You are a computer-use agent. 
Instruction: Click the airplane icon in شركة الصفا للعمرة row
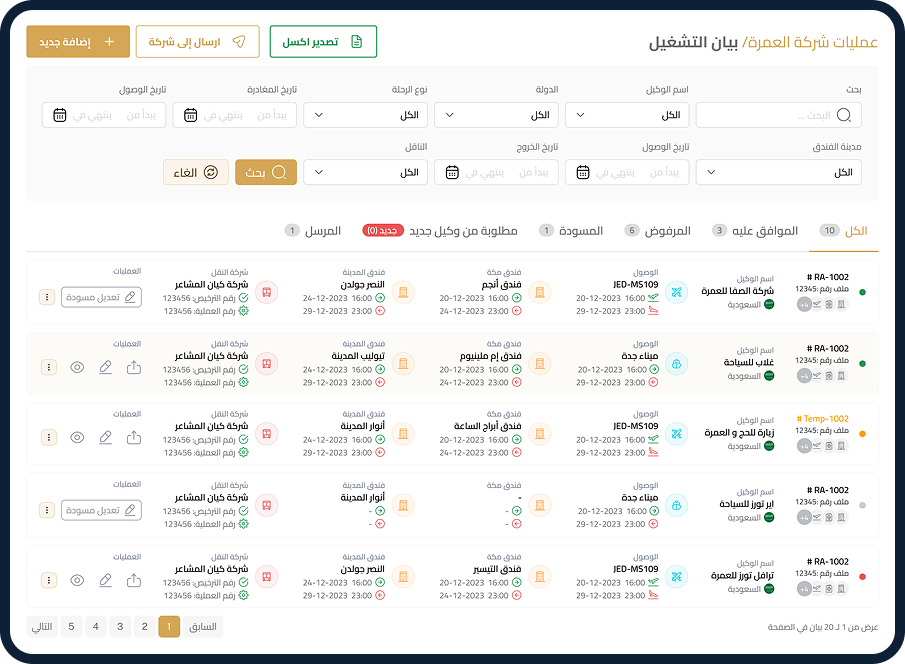(x=676, y=292)
